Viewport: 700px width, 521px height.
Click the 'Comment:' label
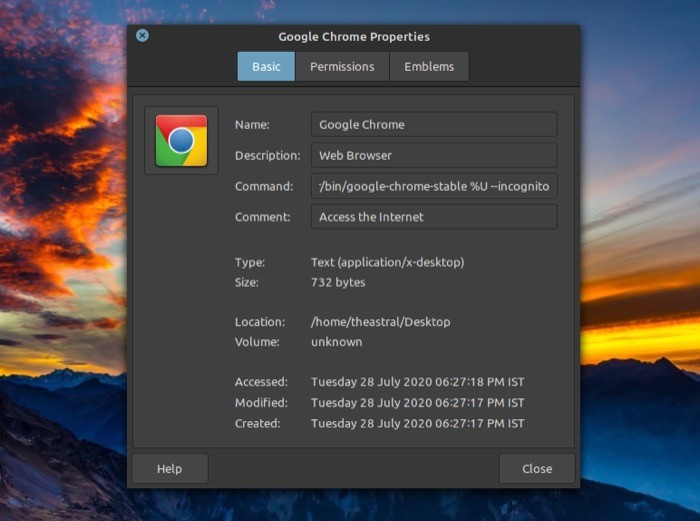(262, 217)
